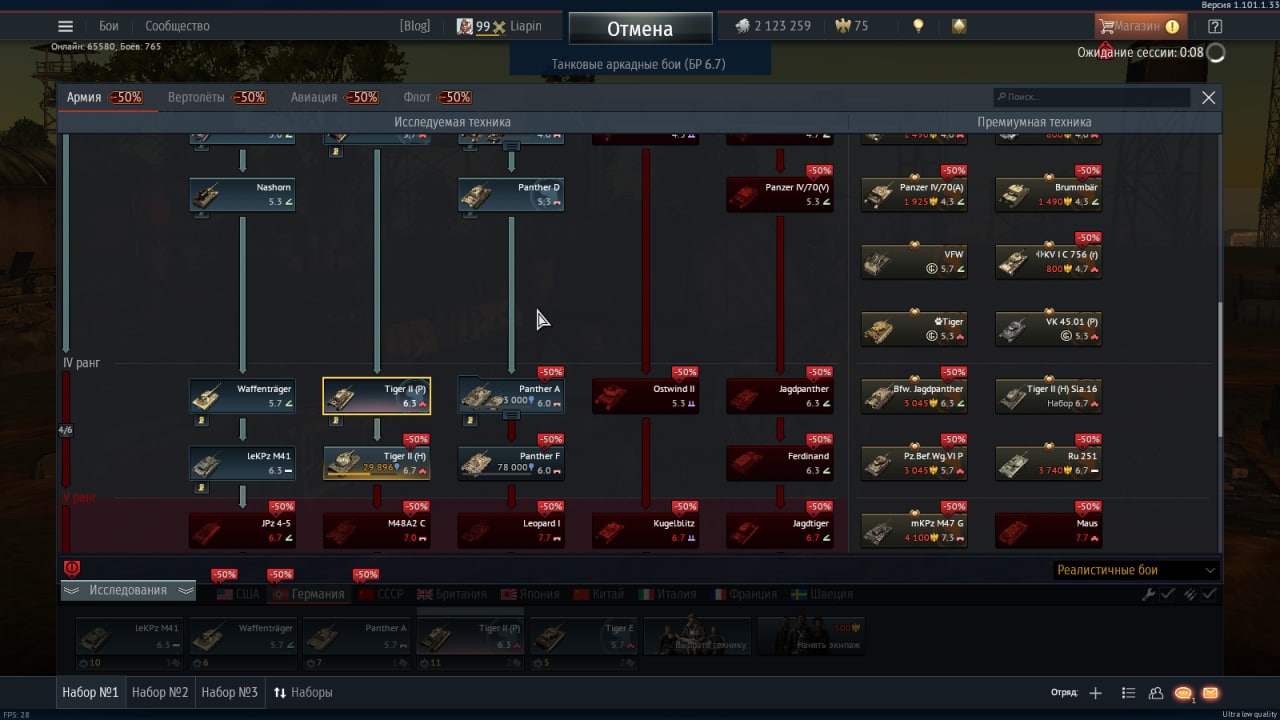Cancel the queue with Отмена button
The height and width of the screenshot is (720, 1280).
click(x=640, y=29)
